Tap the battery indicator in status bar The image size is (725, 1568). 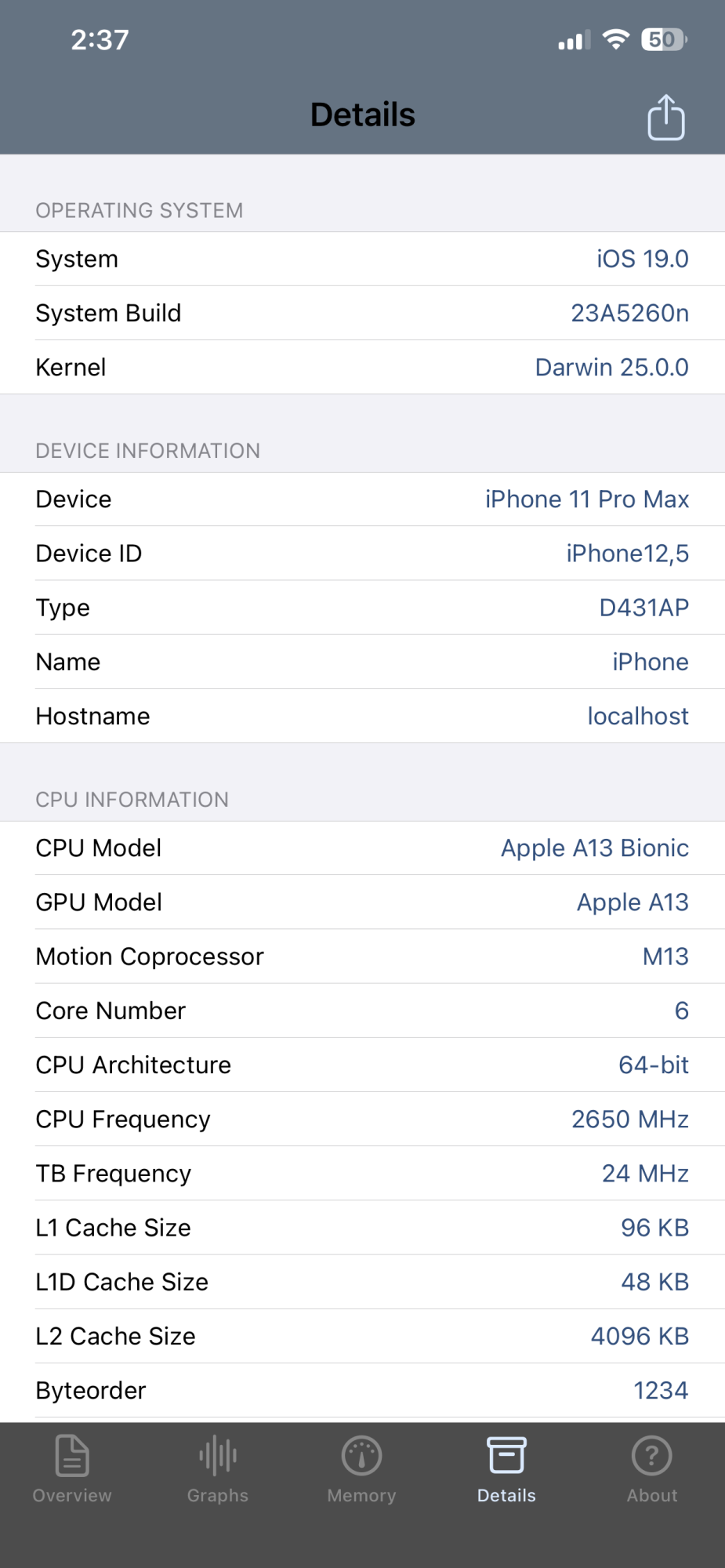[663, 39]
